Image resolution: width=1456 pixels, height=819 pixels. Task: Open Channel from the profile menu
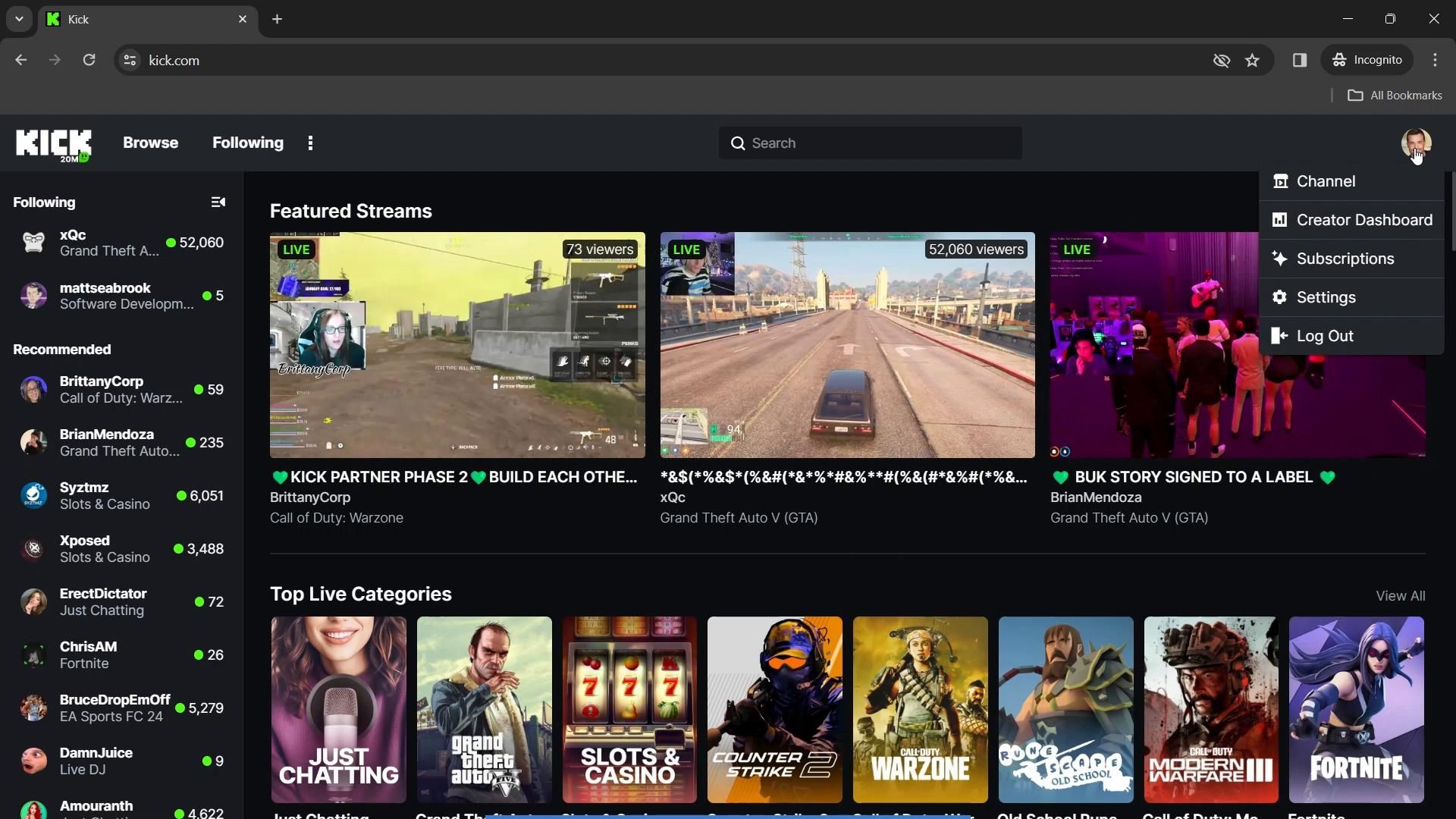tap(1325, 181)
